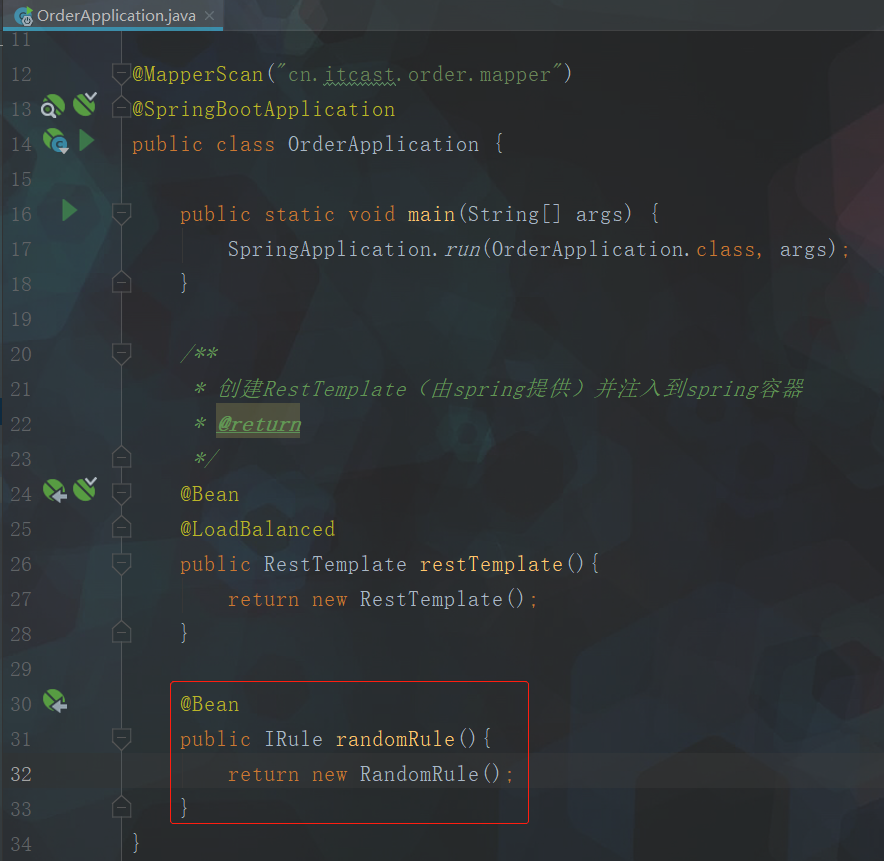This screenshot has height=861, width=884.
Task: Collapse randomRule method at line 31
Action: pos(121,738)
